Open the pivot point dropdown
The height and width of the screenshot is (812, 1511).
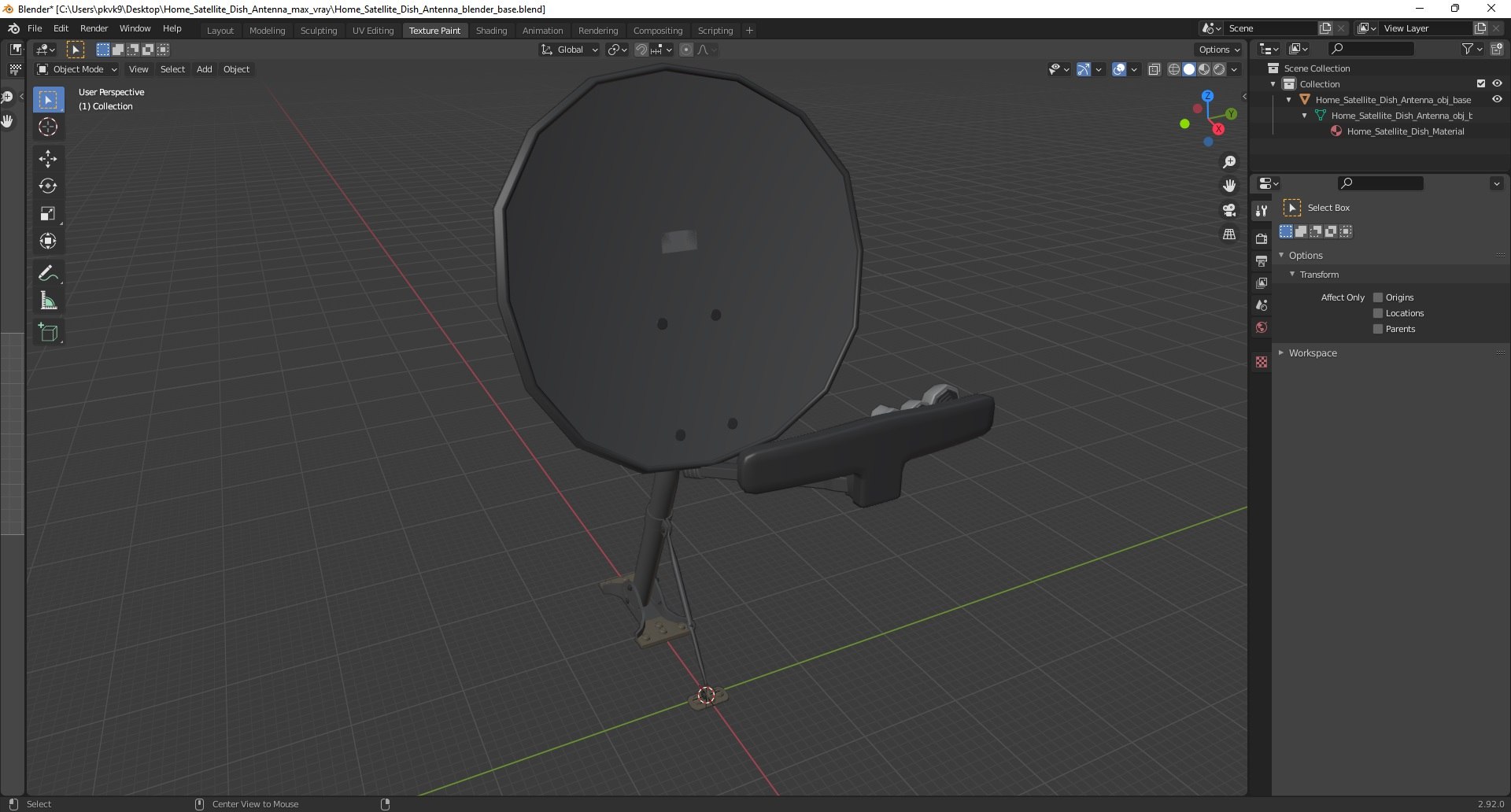point(617,50)
